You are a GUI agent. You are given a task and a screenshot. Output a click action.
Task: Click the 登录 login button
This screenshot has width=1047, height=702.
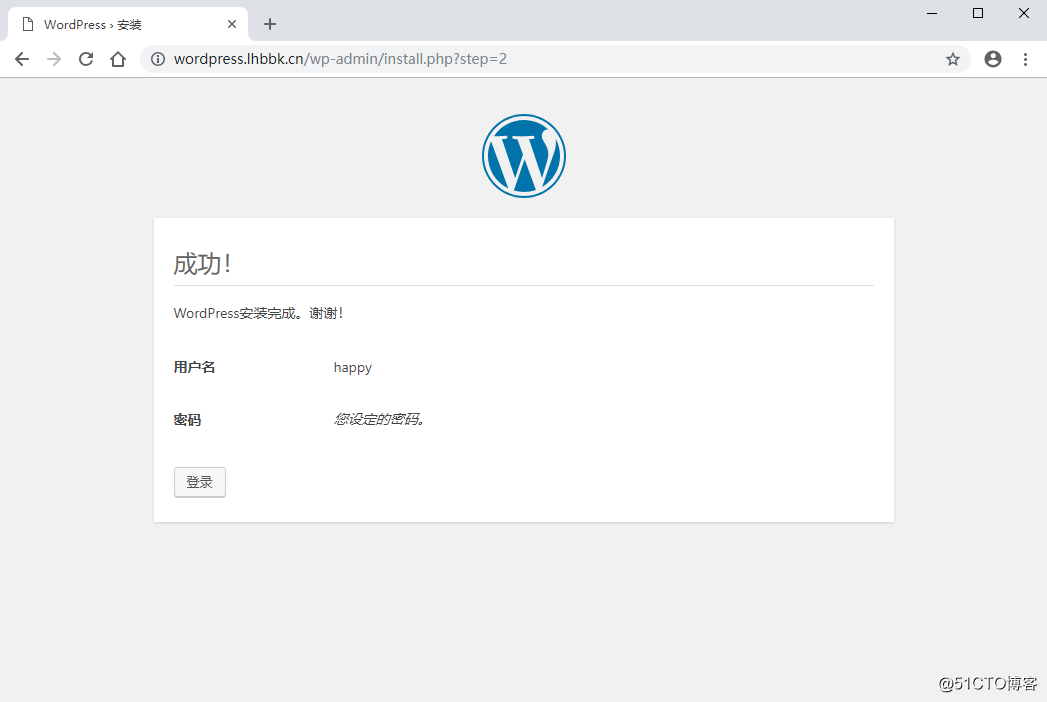(x=200, y=482)
